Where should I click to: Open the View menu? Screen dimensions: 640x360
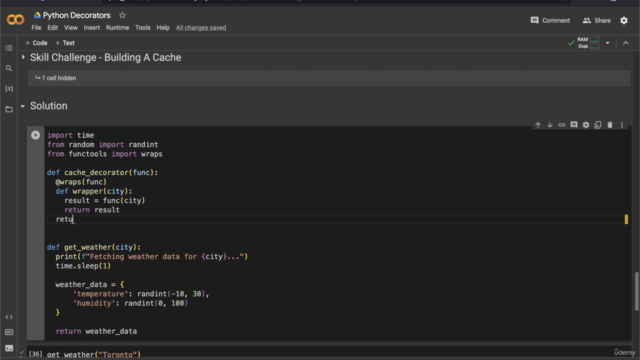coord(71,28)
